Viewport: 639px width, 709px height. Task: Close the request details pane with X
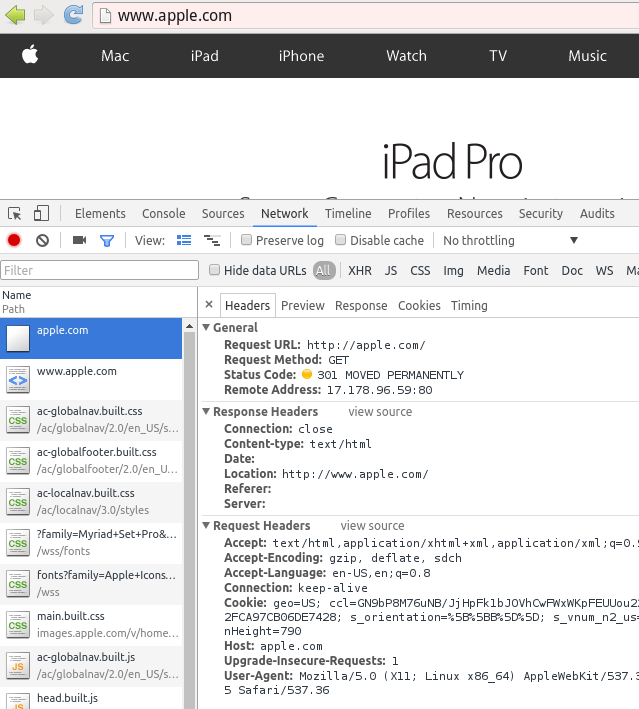coord(209,304)
